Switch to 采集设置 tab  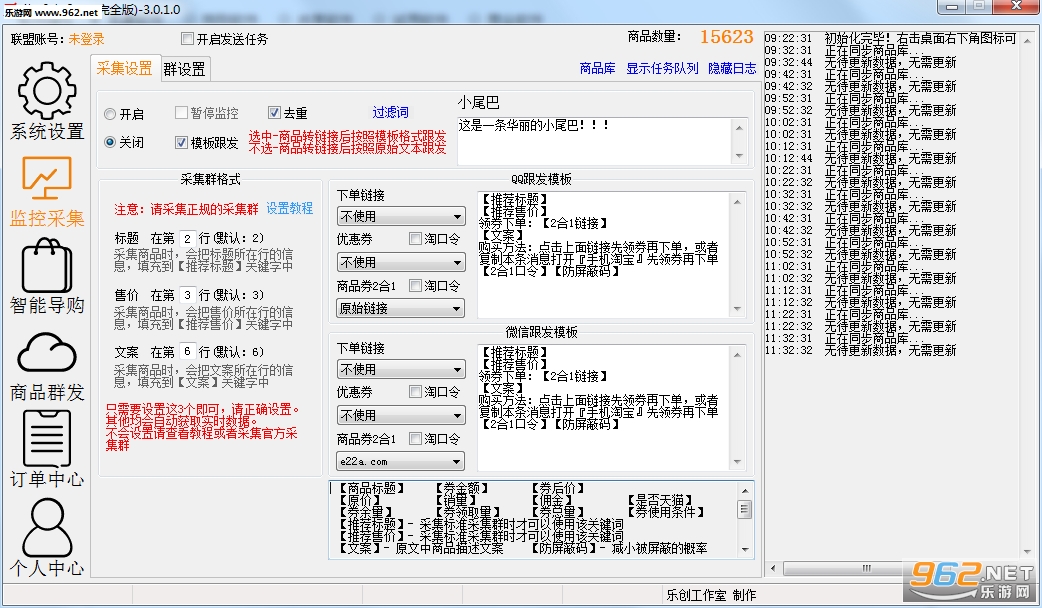[124, 68]
